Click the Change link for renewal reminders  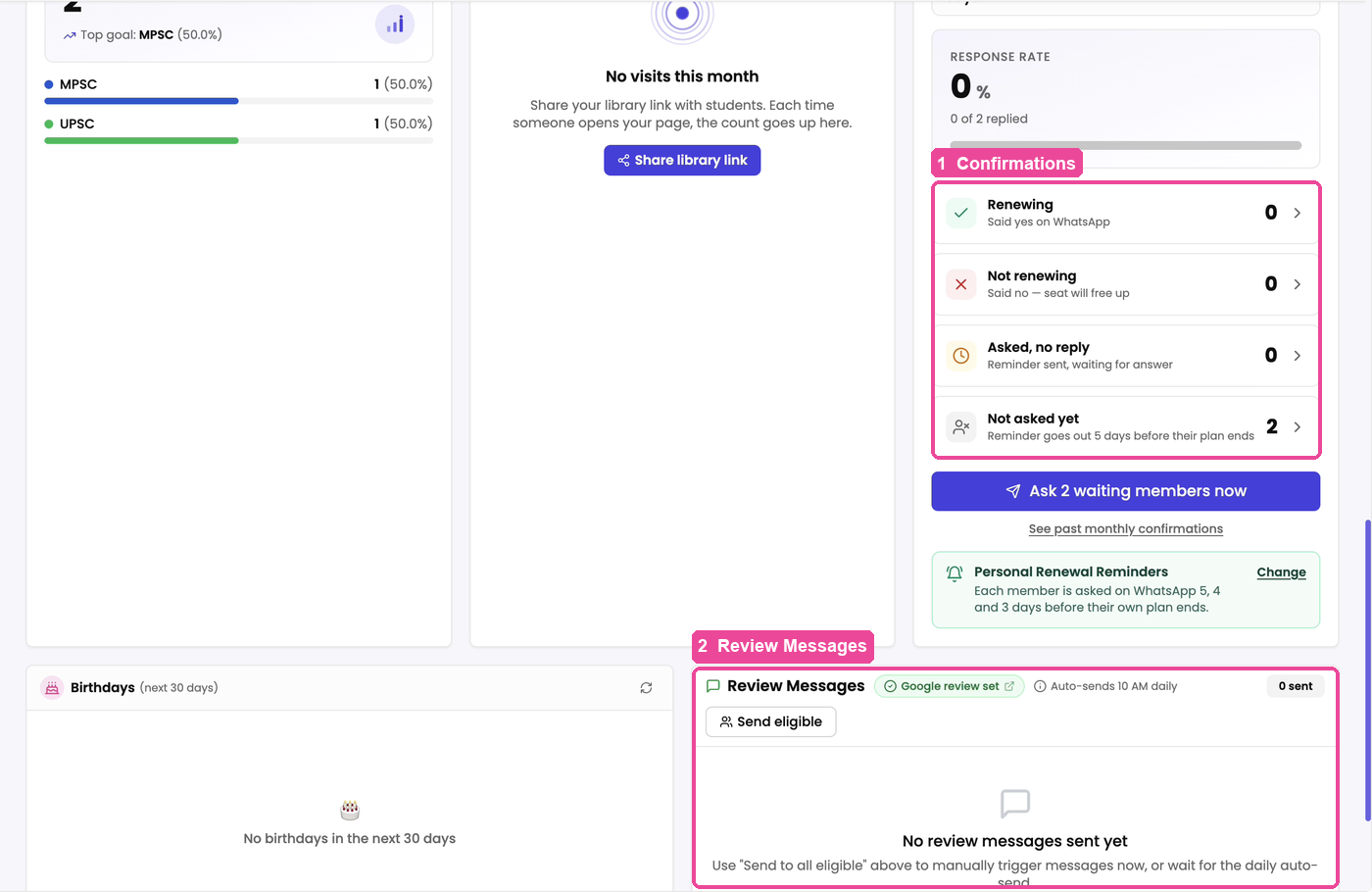(1281, 572)
